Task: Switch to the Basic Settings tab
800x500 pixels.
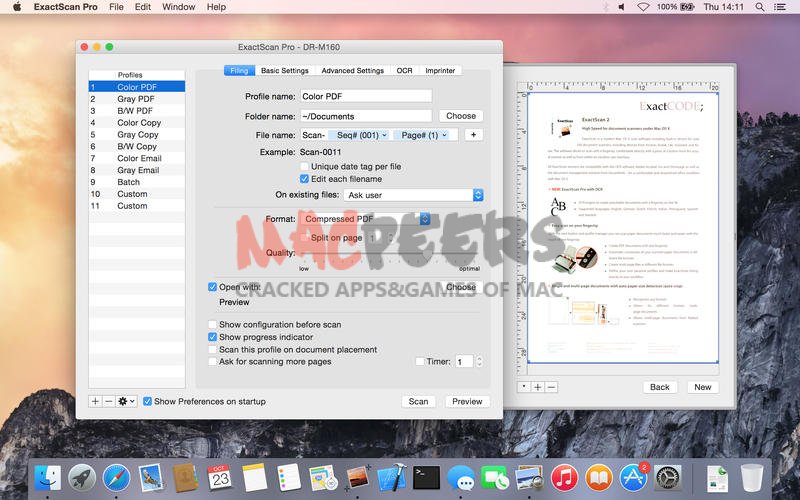Action: [x=285, y=70]
